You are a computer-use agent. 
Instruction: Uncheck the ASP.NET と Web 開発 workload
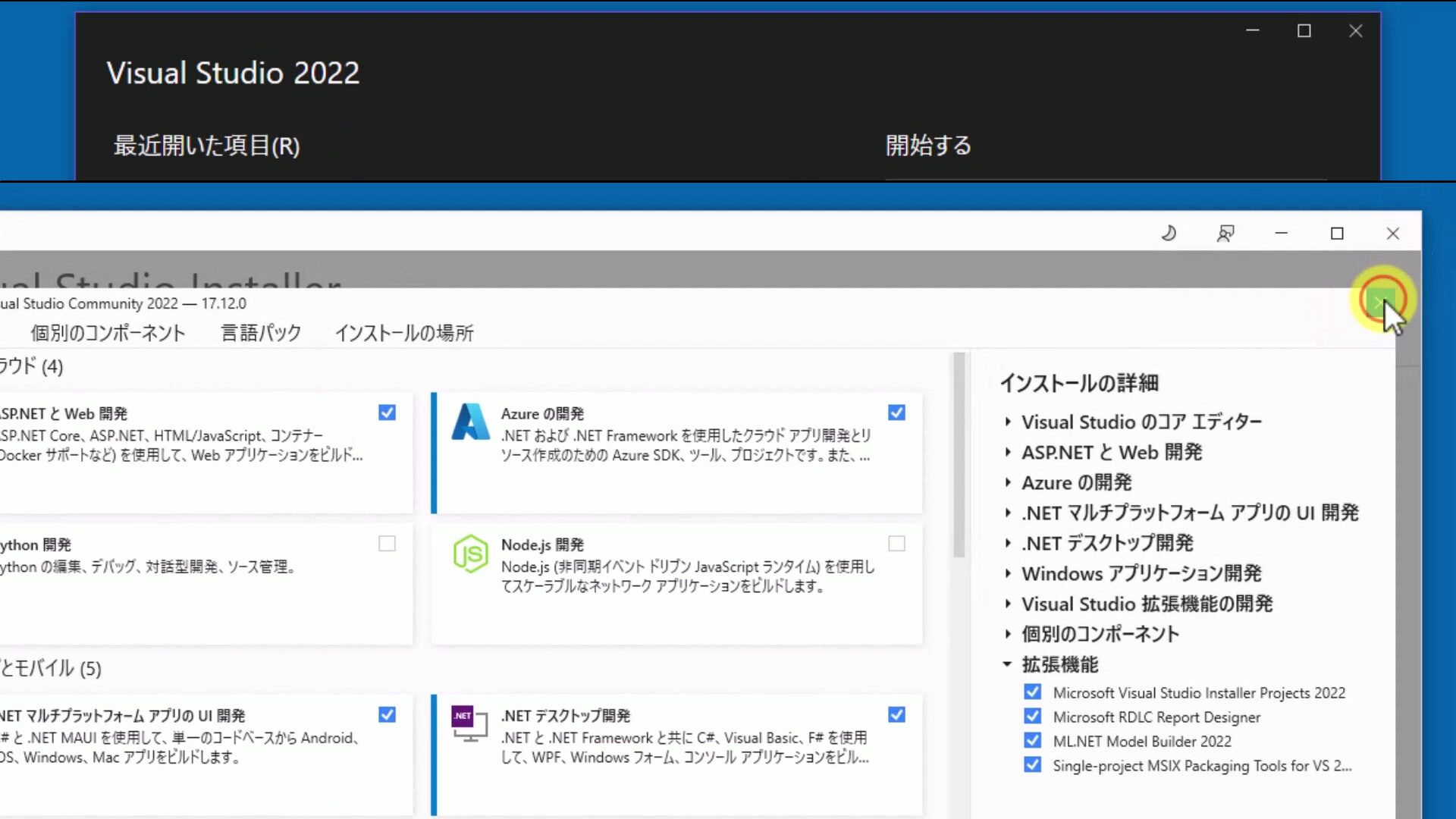tap(387, 413)
